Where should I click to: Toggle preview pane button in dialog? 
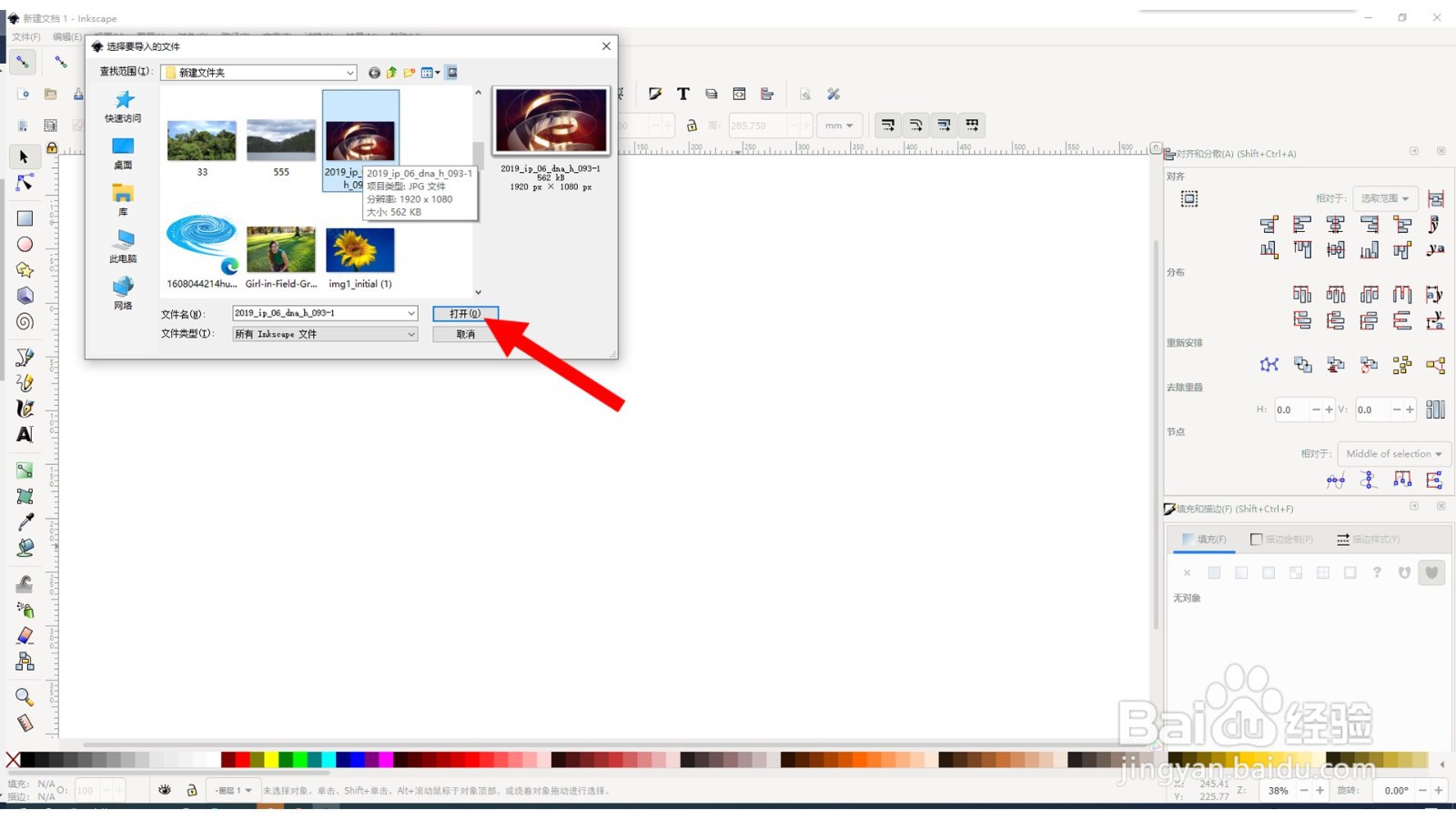(x=451, y=73)
